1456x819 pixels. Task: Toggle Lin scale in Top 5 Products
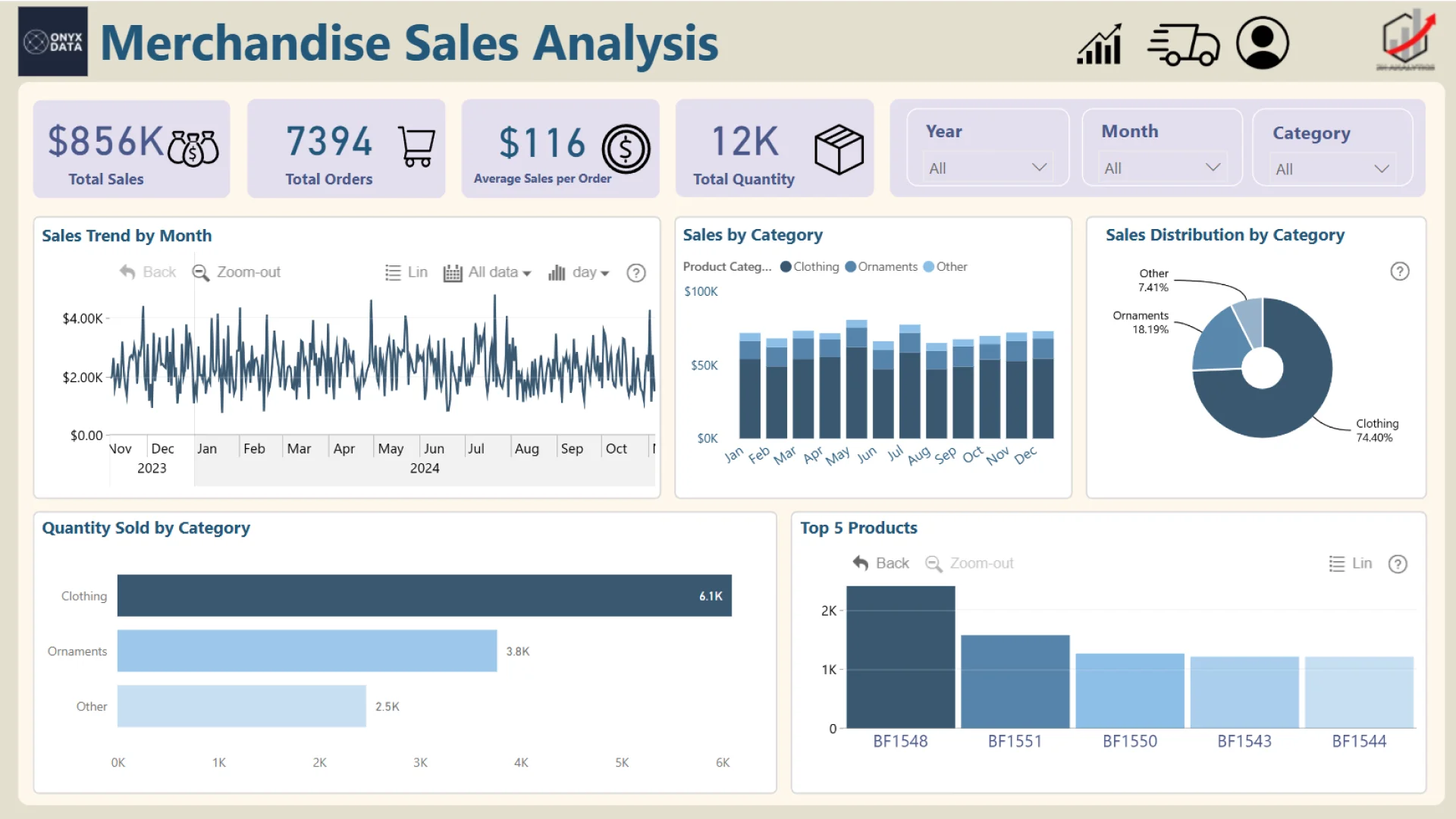(1351, 563)
